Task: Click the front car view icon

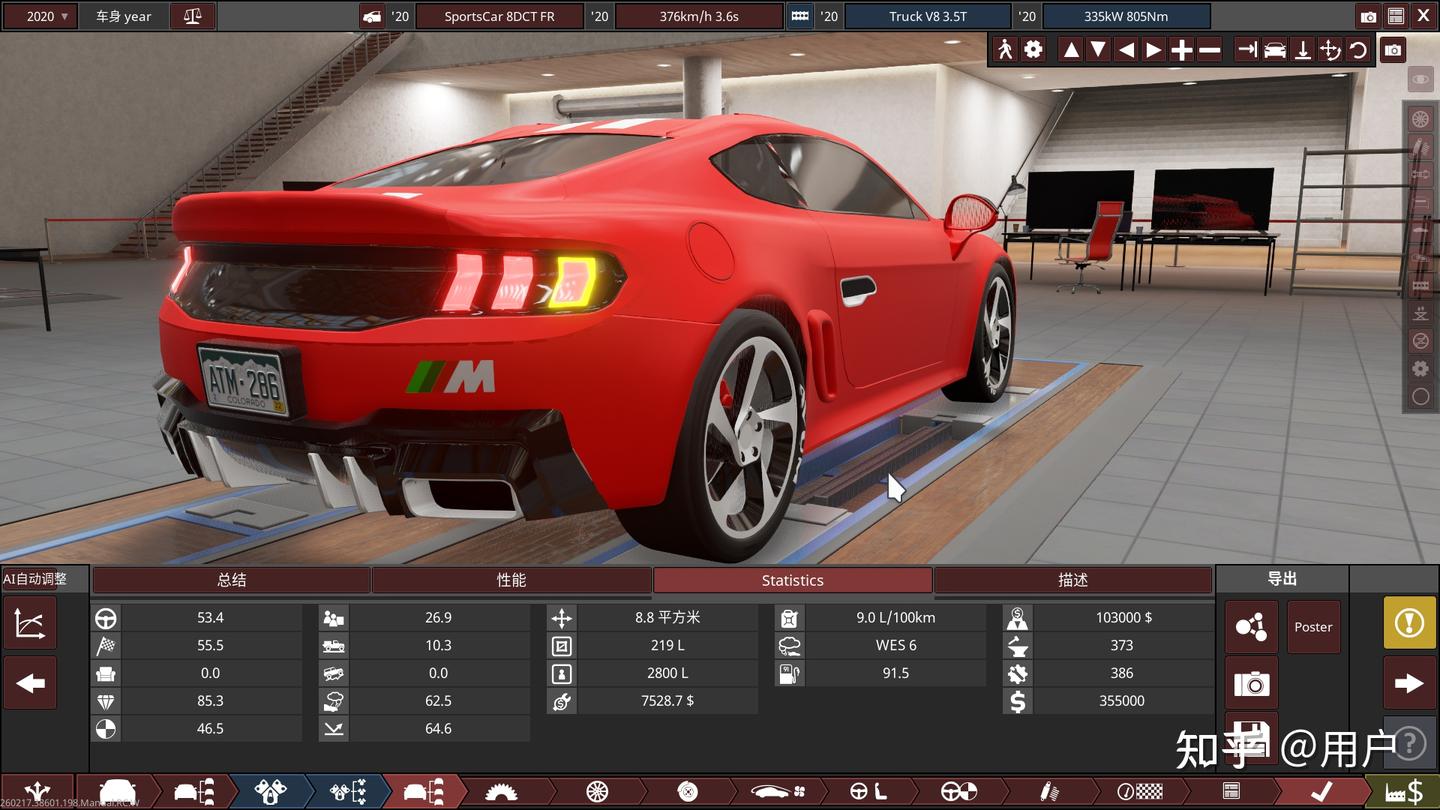Action: [1275, 50]
